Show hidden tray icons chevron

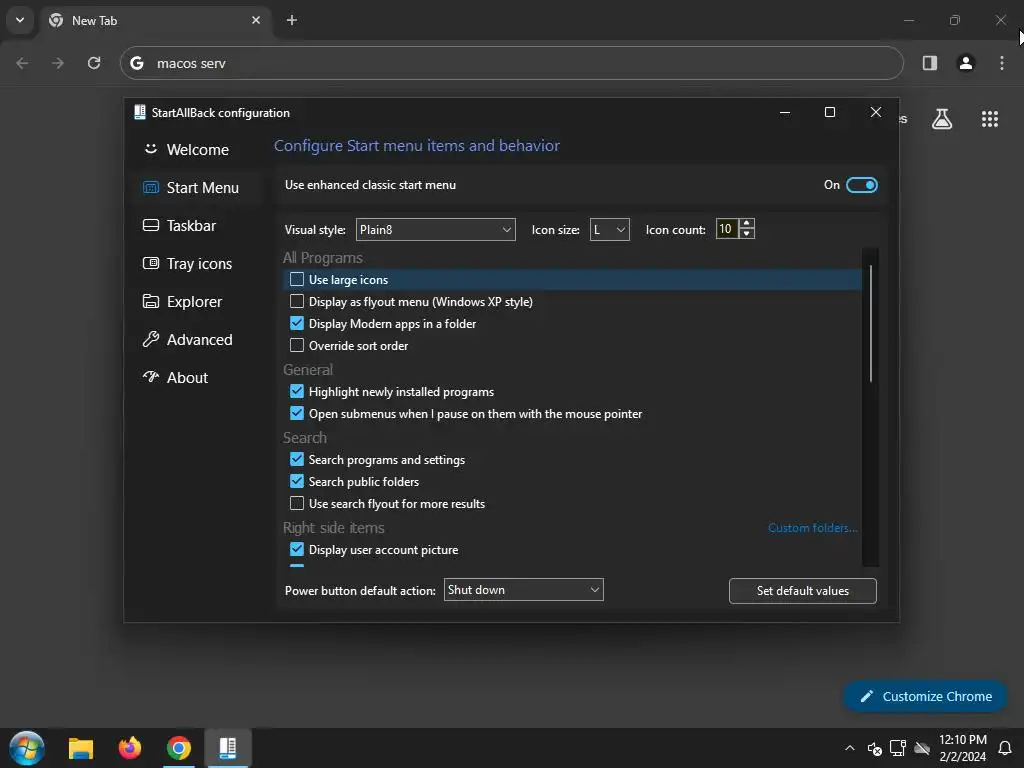point(850,748)
